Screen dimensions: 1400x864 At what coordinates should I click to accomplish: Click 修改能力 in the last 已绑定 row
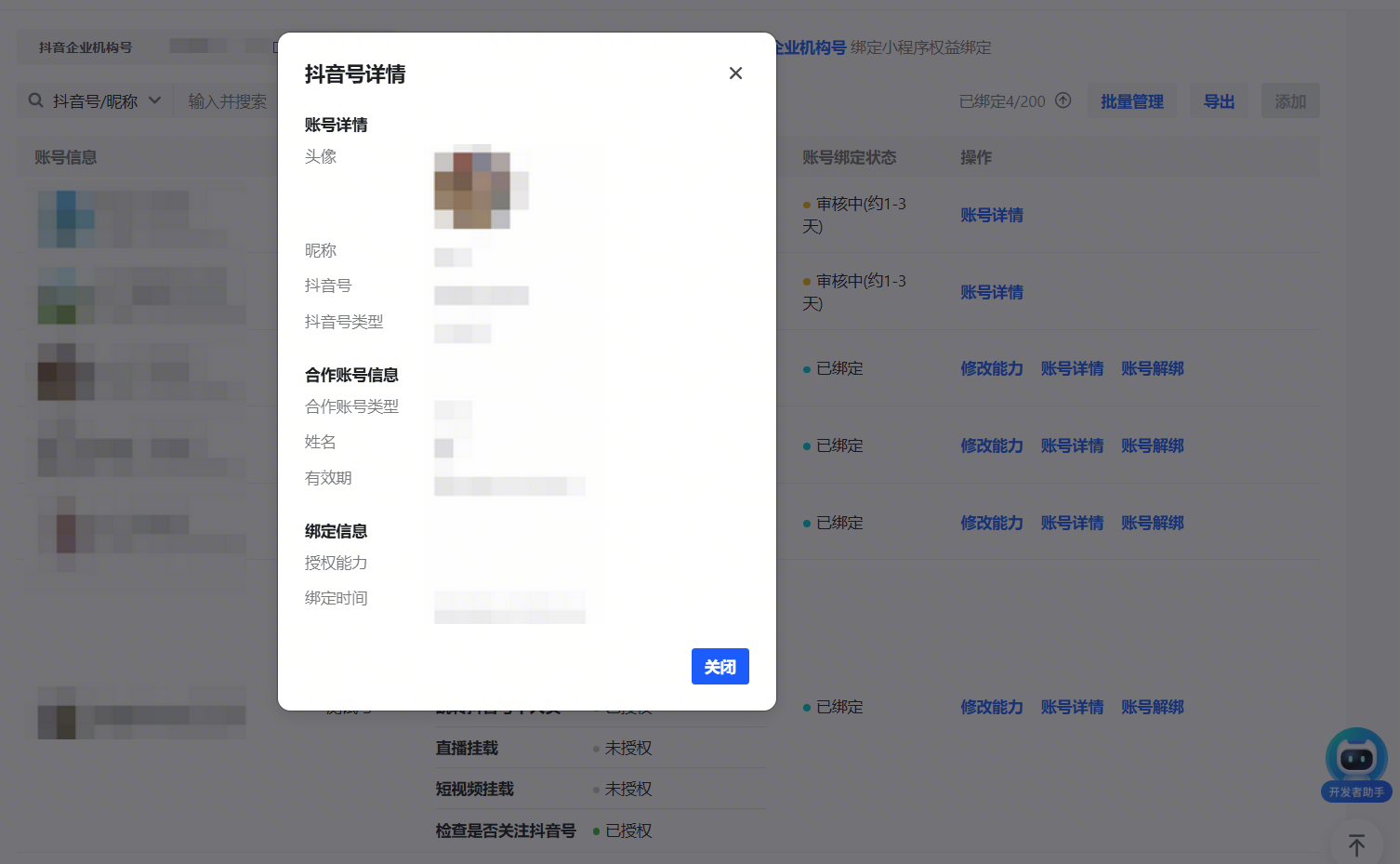pyautogui.click(x=991, y=707)
